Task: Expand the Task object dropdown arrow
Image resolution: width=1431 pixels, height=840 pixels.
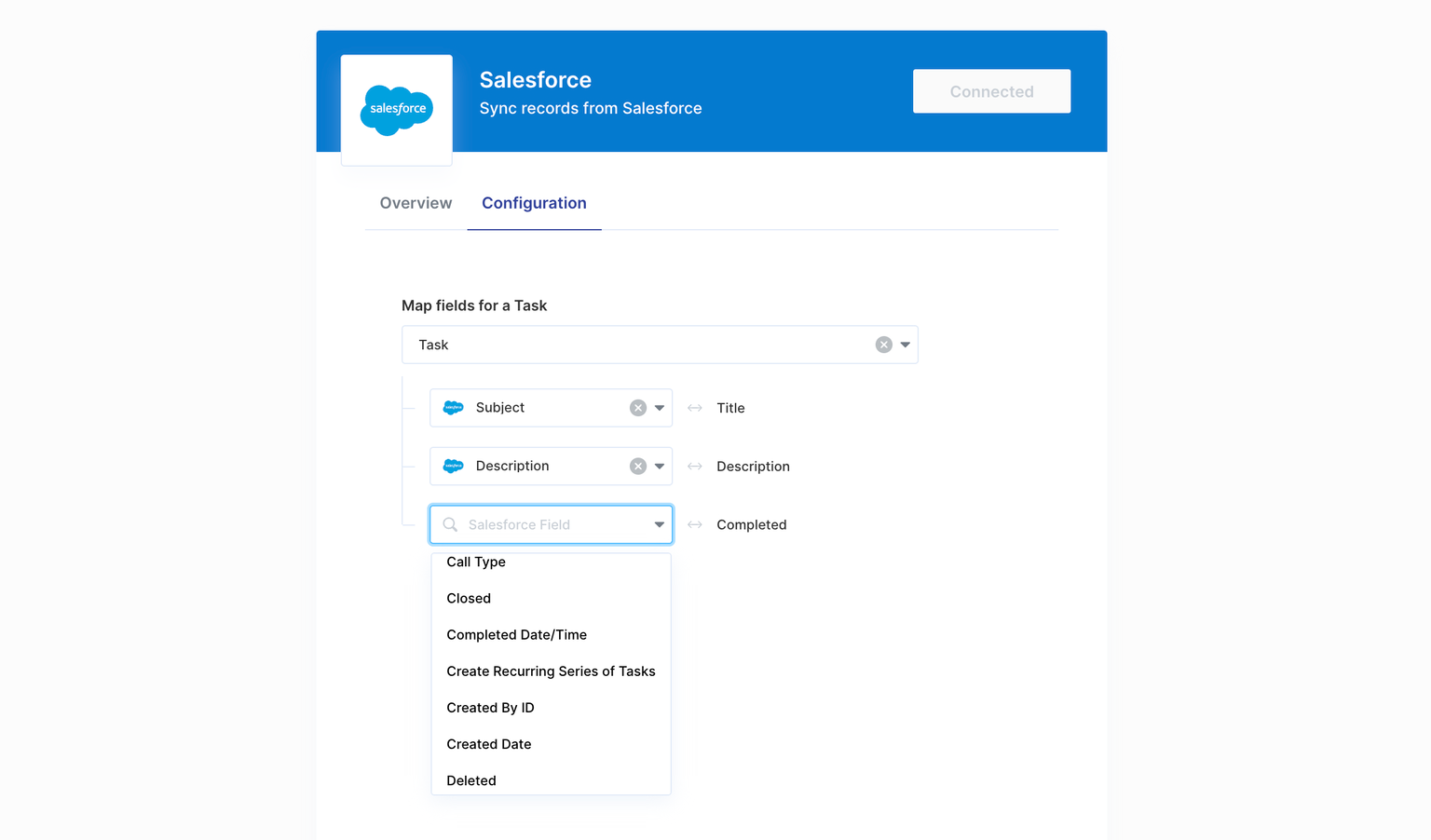Action: click(x=906, y=345)
